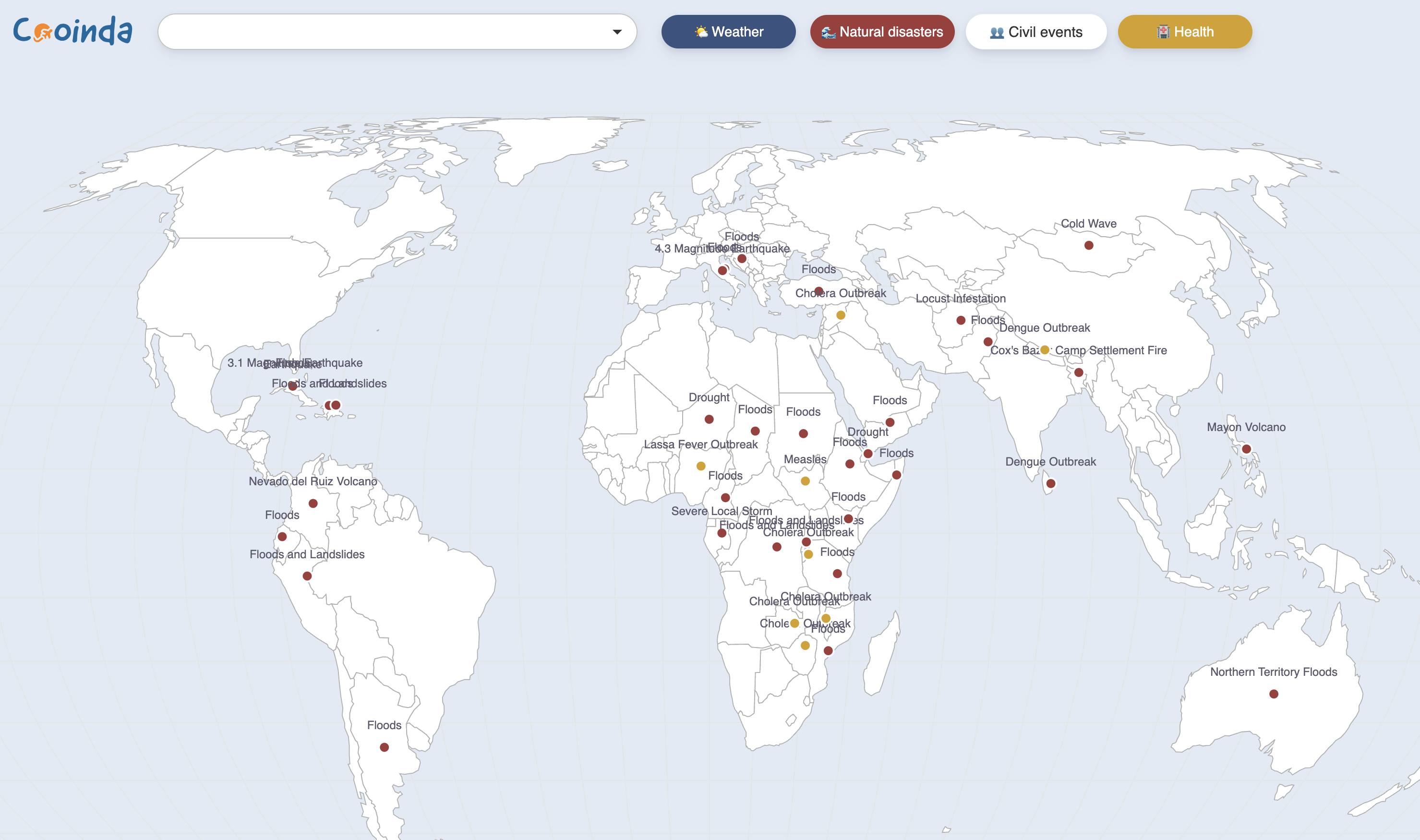
Task: Toggle the Health filter button
Action: (x=1185, y=32)
